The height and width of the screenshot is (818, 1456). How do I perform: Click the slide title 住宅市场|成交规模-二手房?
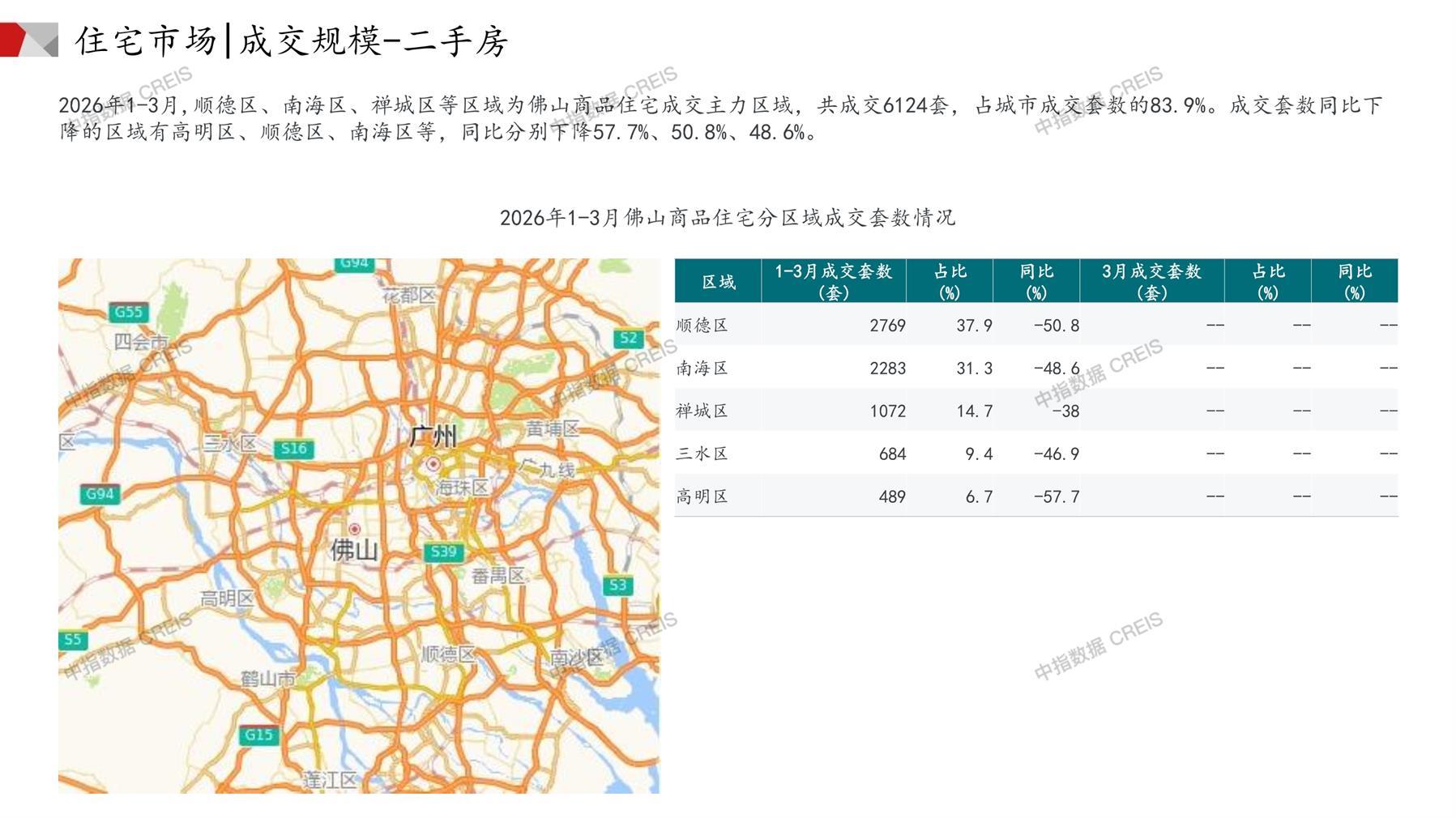(x=292, y=40)
